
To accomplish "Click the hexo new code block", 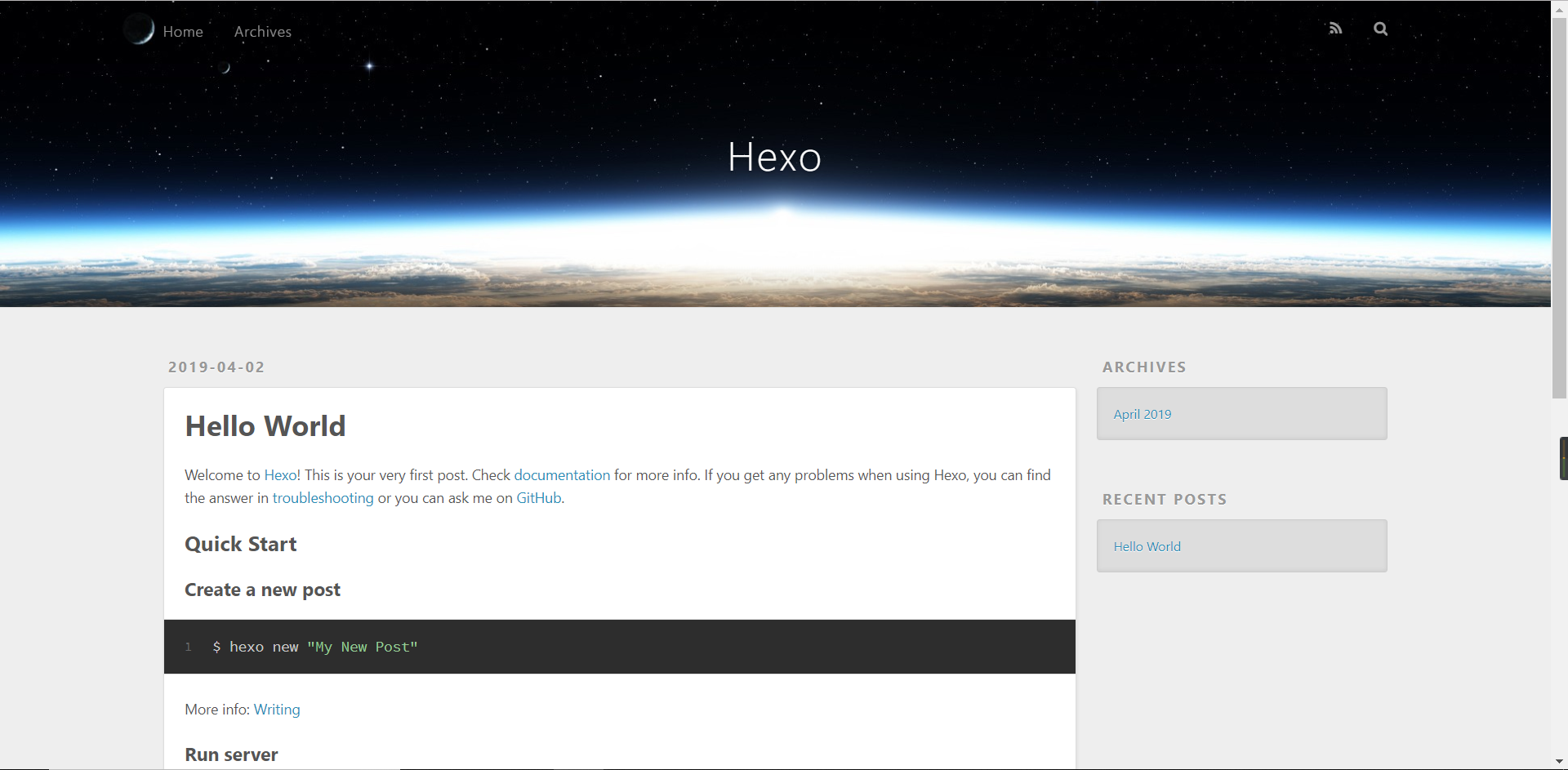I will (619, 647).
